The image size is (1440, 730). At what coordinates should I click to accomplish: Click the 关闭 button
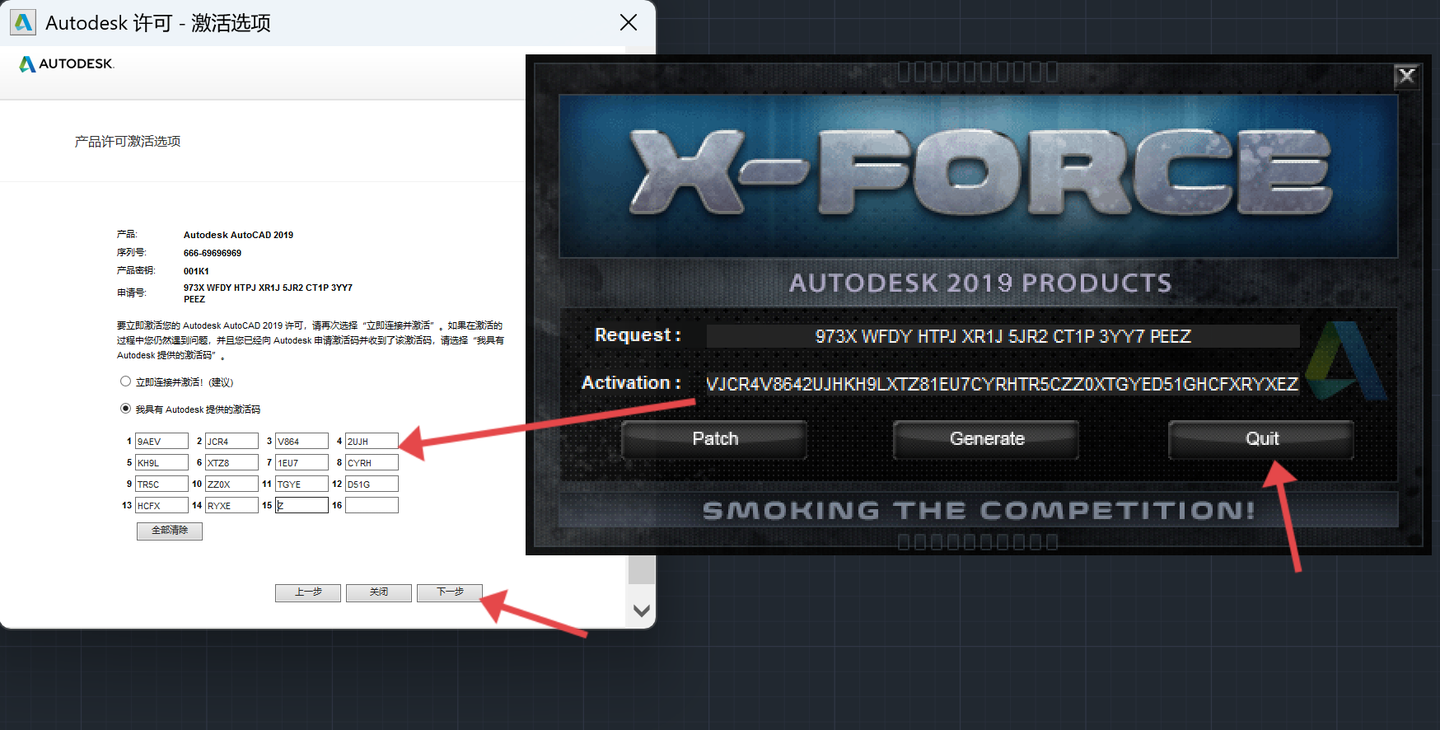click(379, 592)
